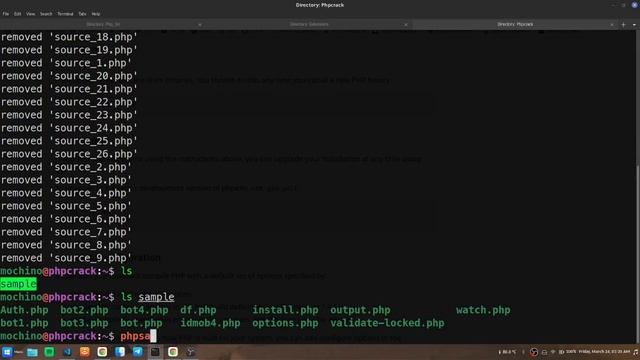
Task: Click the line removed 'source_5.php'
Action: coord(66,206)
